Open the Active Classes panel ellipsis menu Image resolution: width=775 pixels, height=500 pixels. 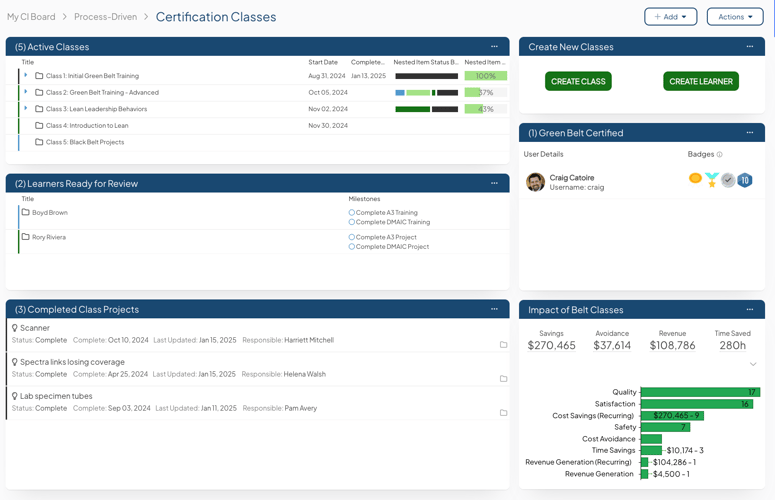(494, 47)
